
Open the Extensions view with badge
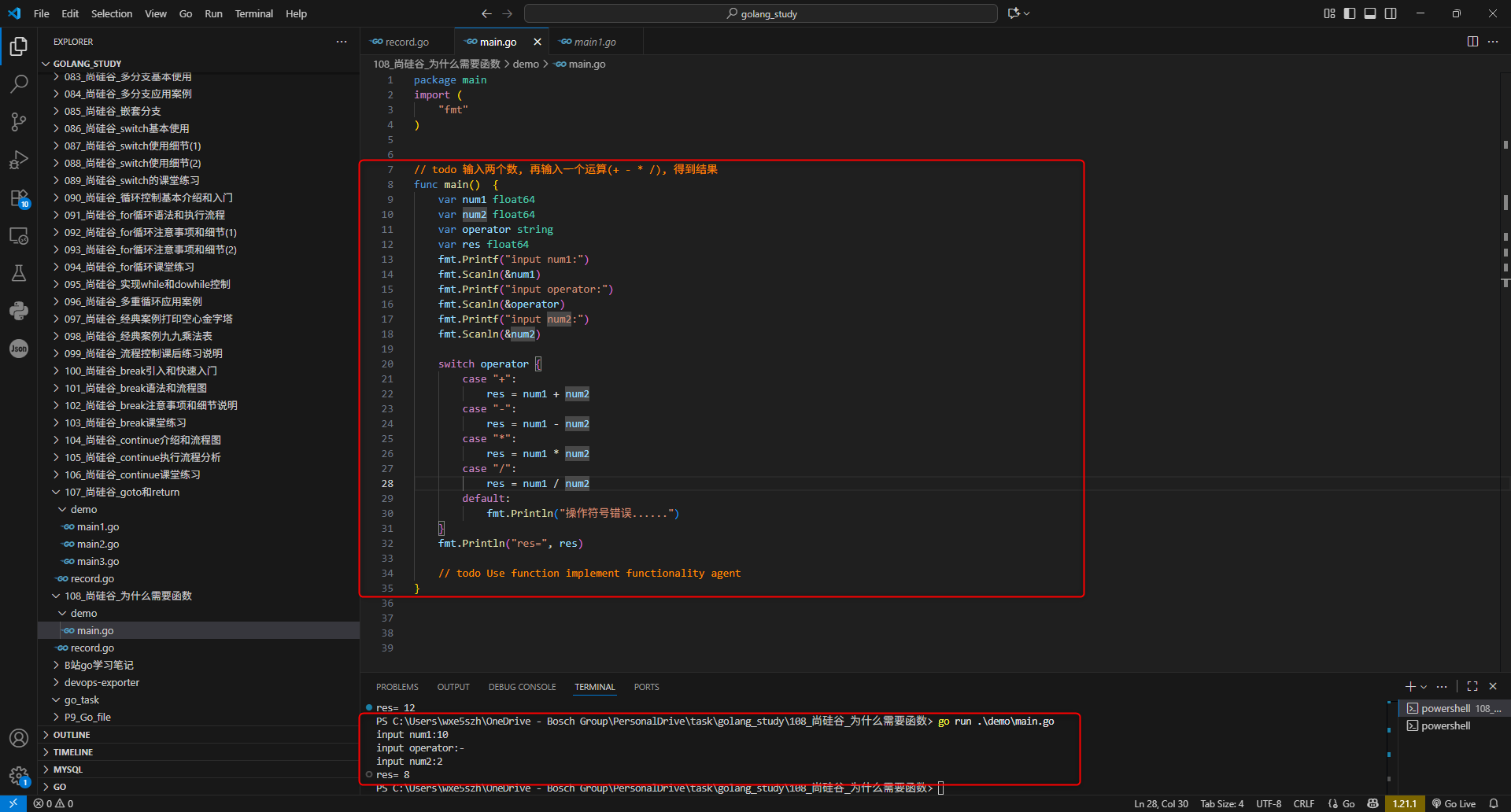19,197
